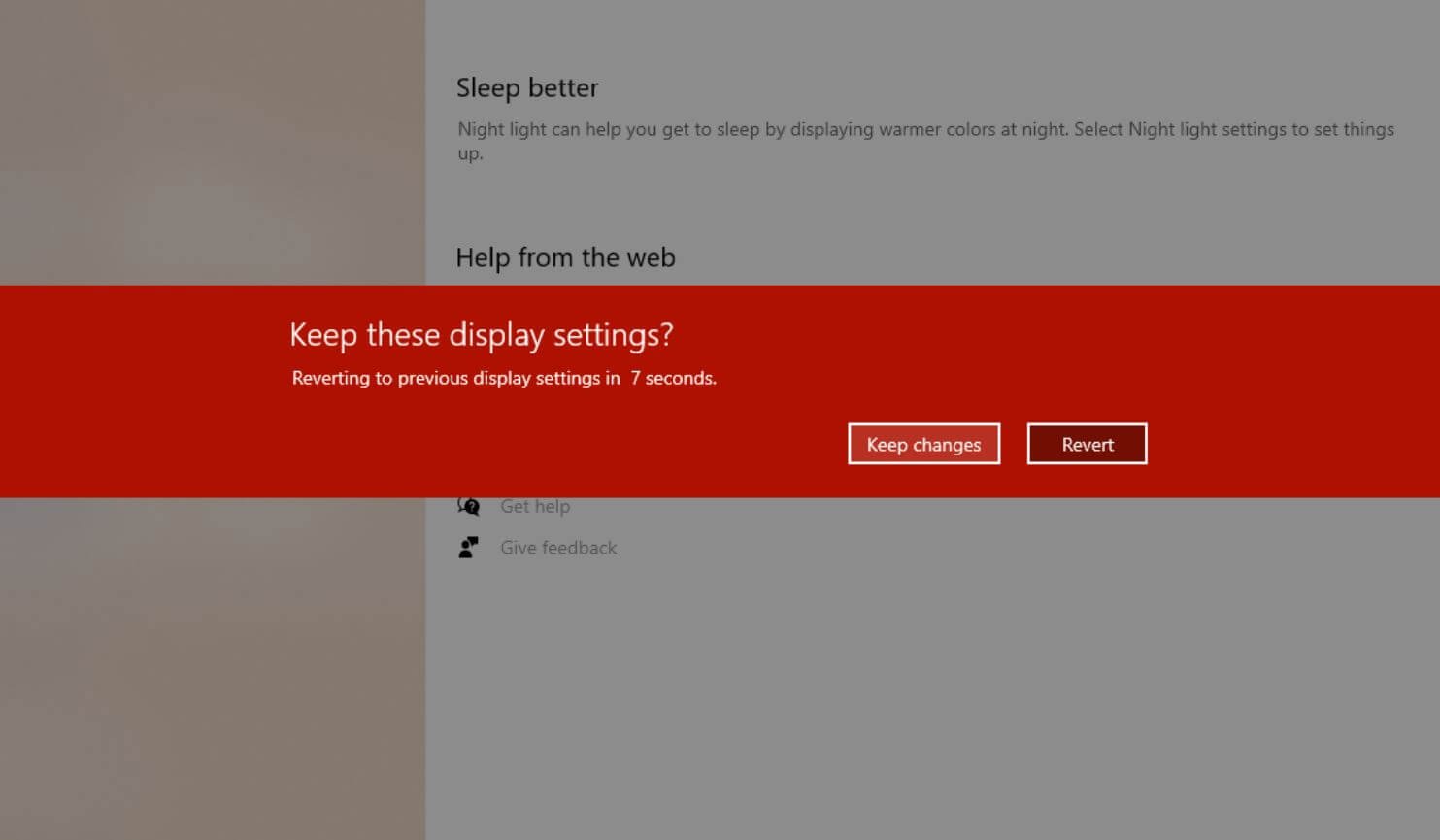Screen dimensions: 1440x840
Task: Click the Give feedback person icon
Action: click(469, 548)
